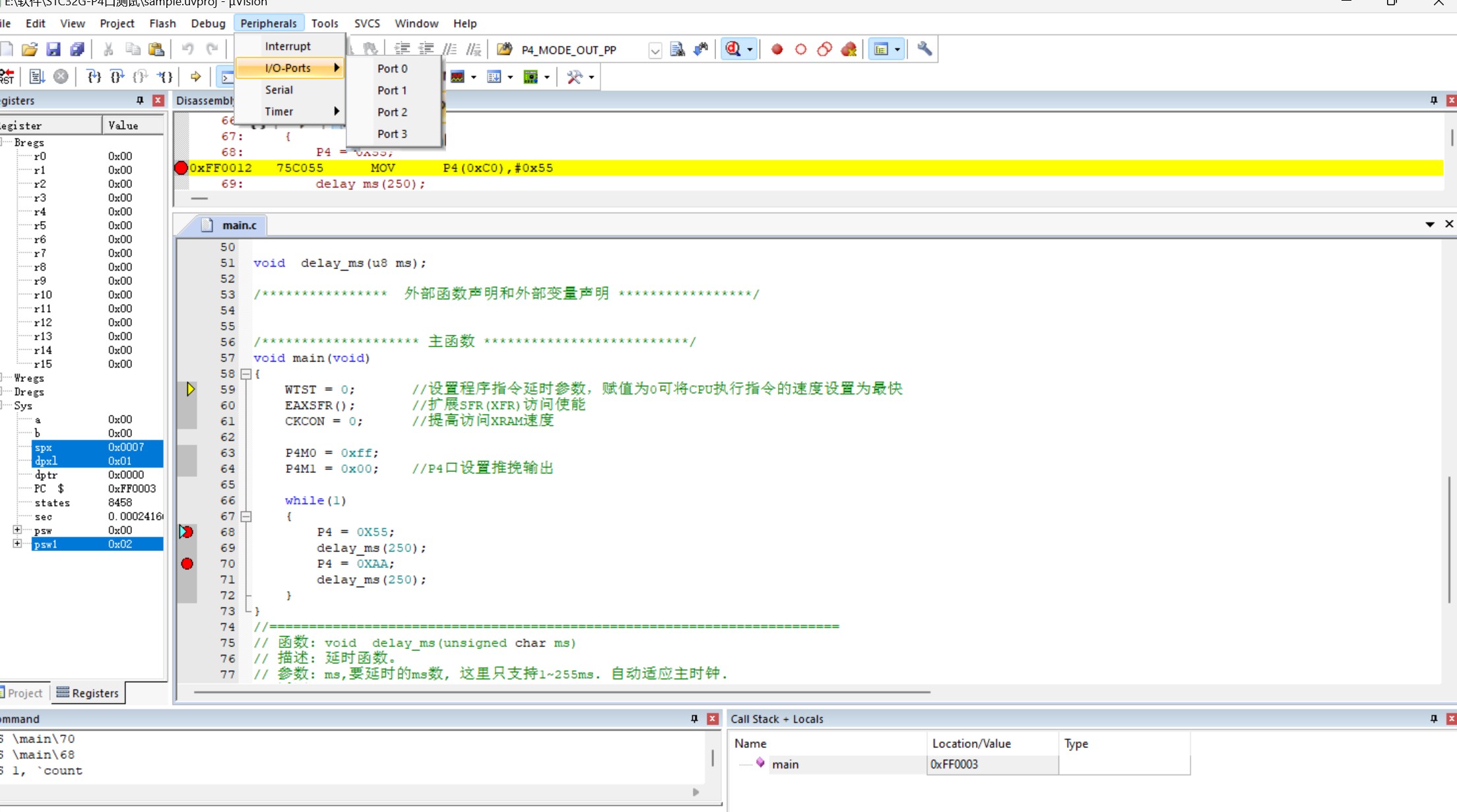Insert breakpoint with solid red circle icon

(x=777, y=49)
